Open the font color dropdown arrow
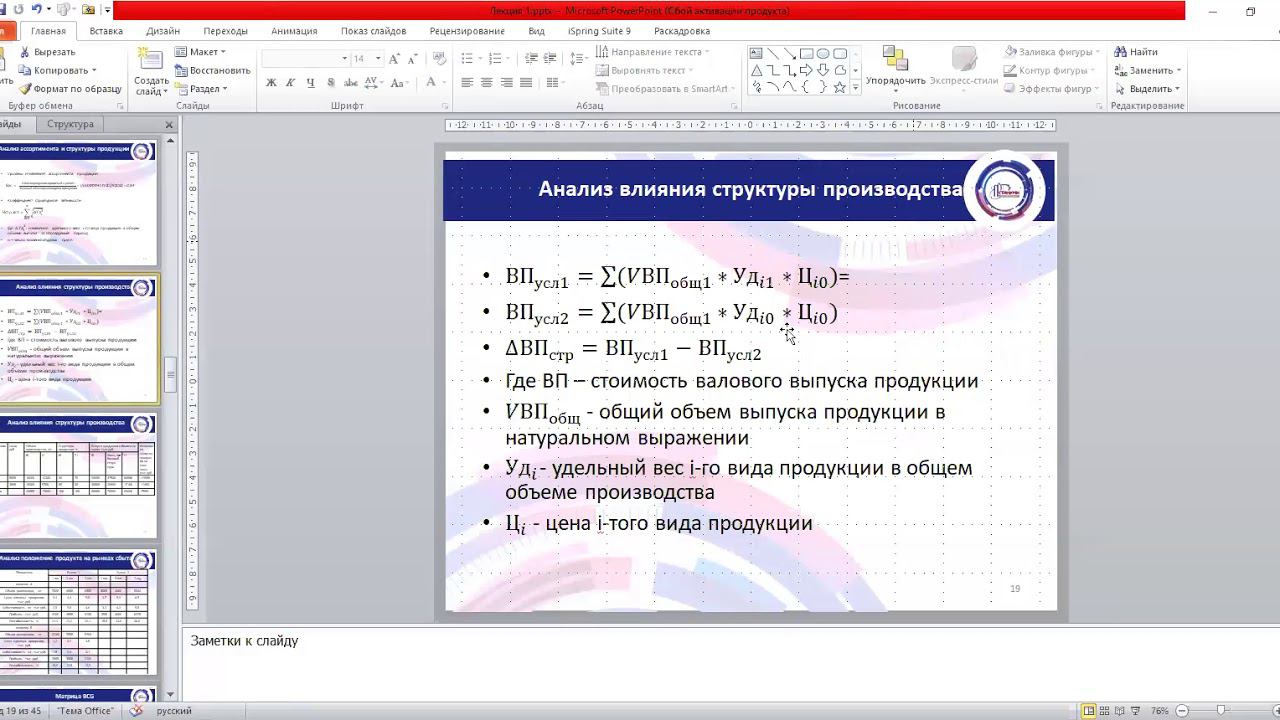This screenshot has height=720, width=1280. [x=443, y=83]
